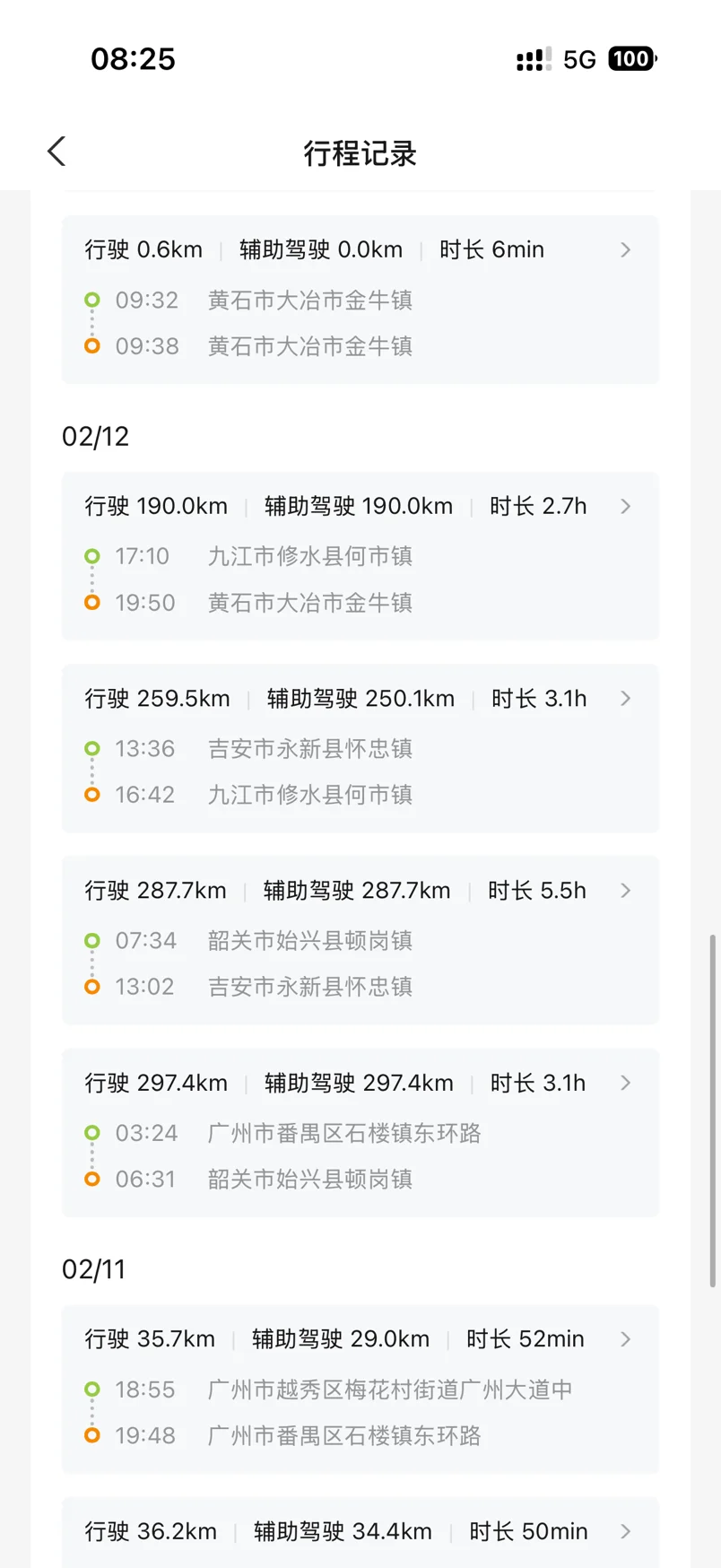This screenshot has height=1568, width=721.
Task: Open trip from 广州市越秀区梅花村街道广州大道中
Action: (x=389, y=1389)
